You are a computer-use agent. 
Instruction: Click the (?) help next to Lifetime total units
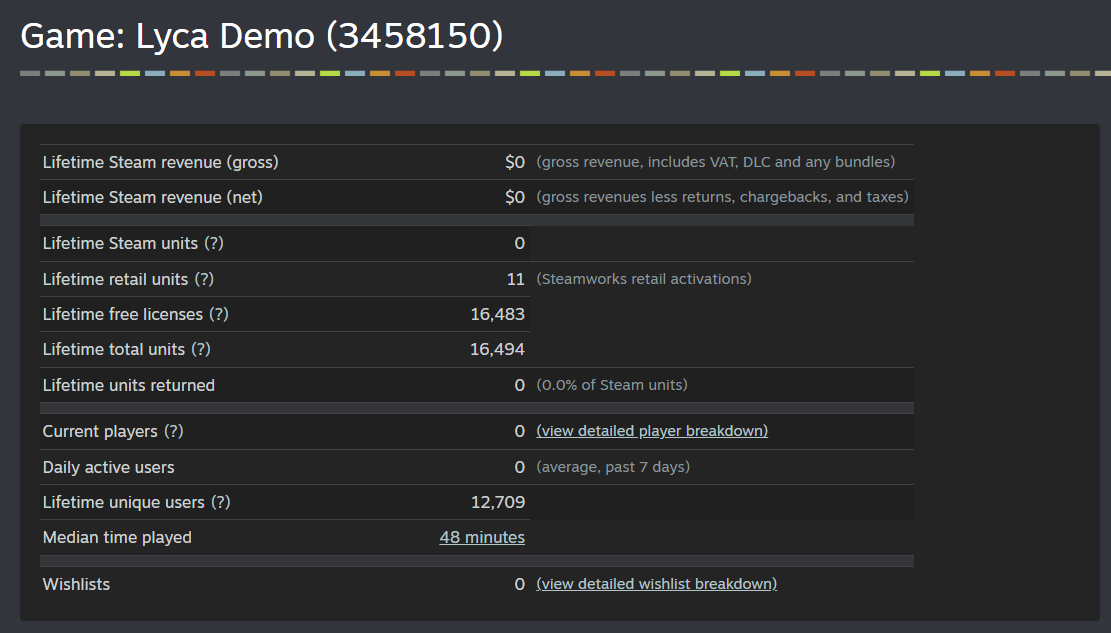tap(201, 349)
